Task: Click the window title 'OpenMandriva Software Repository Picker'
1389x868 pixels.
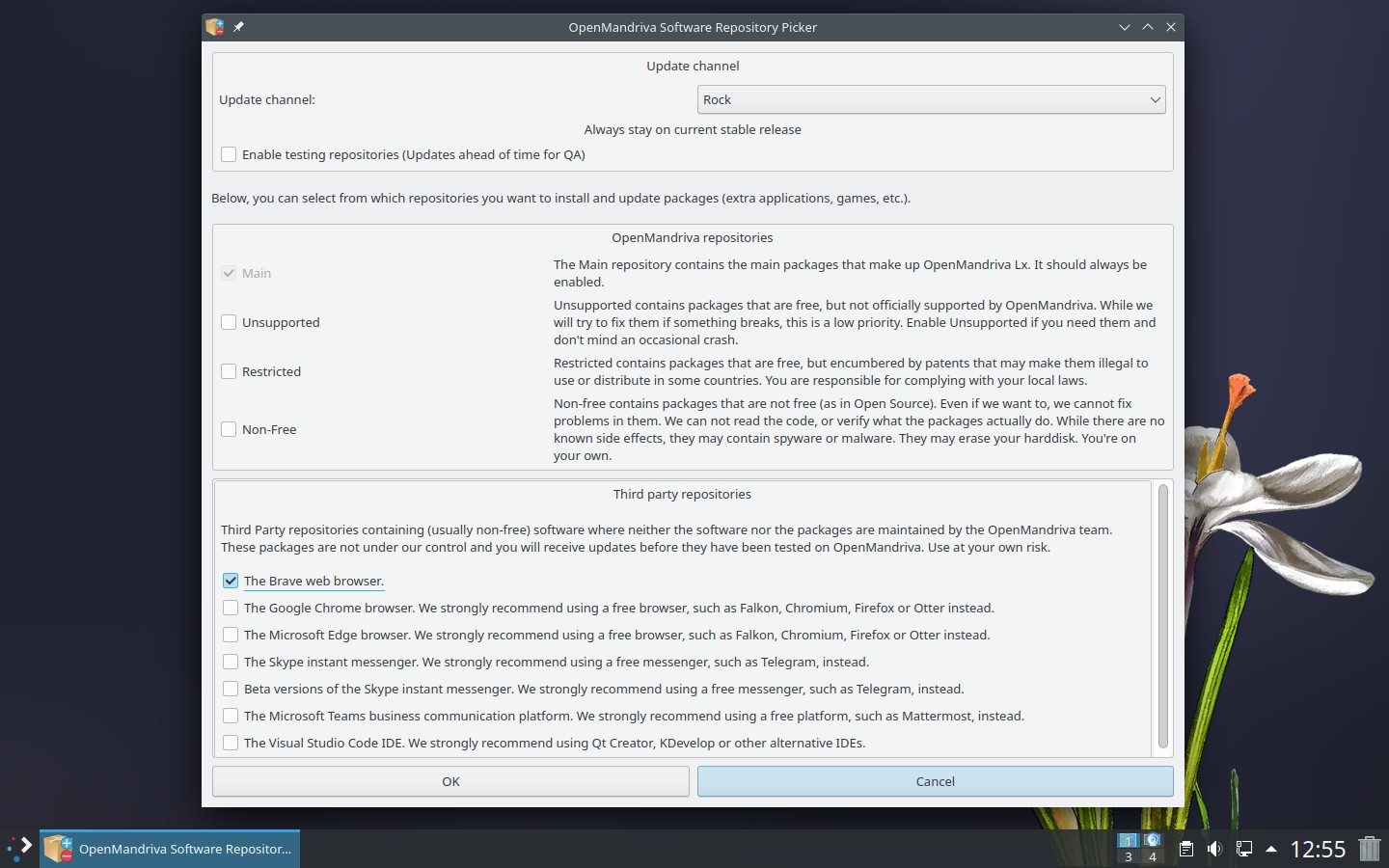Action: point(693,27)
